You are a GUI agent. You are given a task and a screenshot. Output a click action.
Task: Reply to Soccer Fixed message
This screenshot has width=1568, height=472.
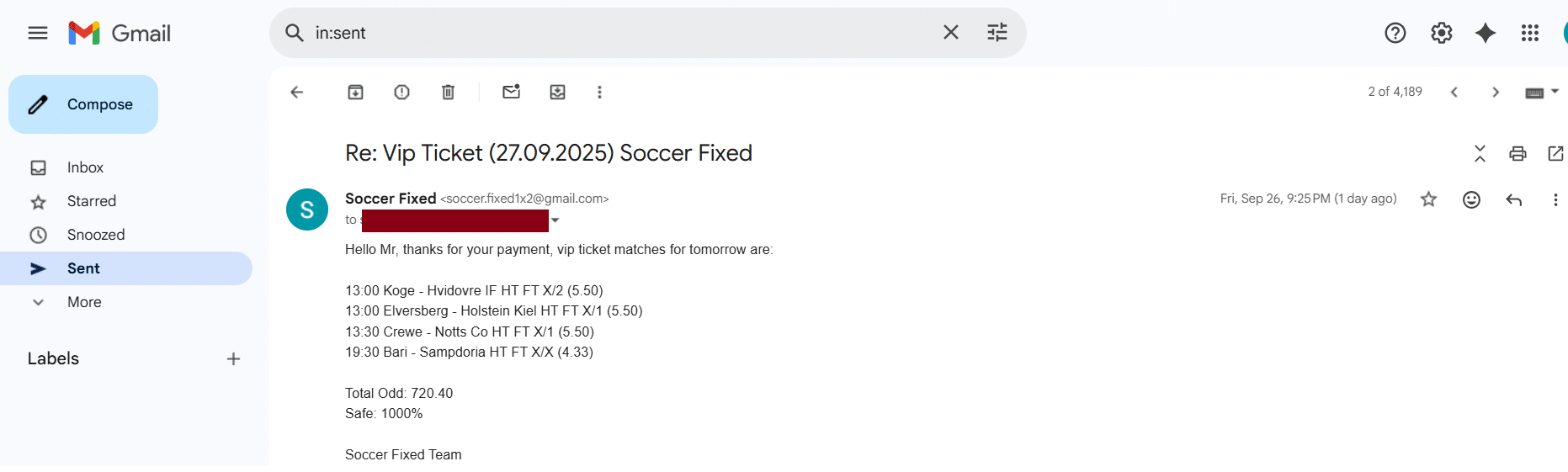click(x=1513, y=199)
